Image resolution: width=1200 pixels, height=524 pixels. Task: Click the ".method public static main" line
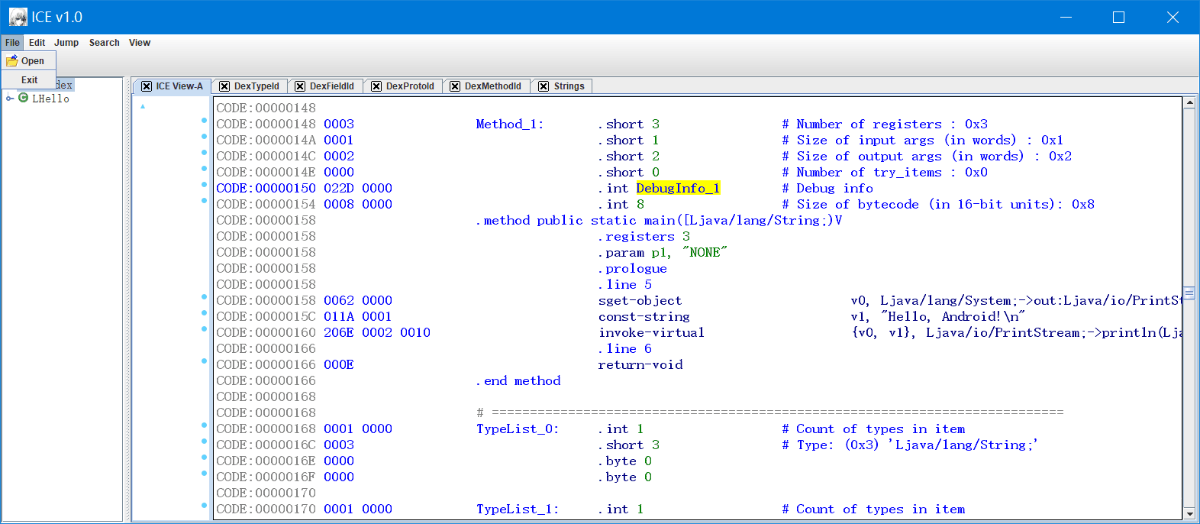pos(659,221)
